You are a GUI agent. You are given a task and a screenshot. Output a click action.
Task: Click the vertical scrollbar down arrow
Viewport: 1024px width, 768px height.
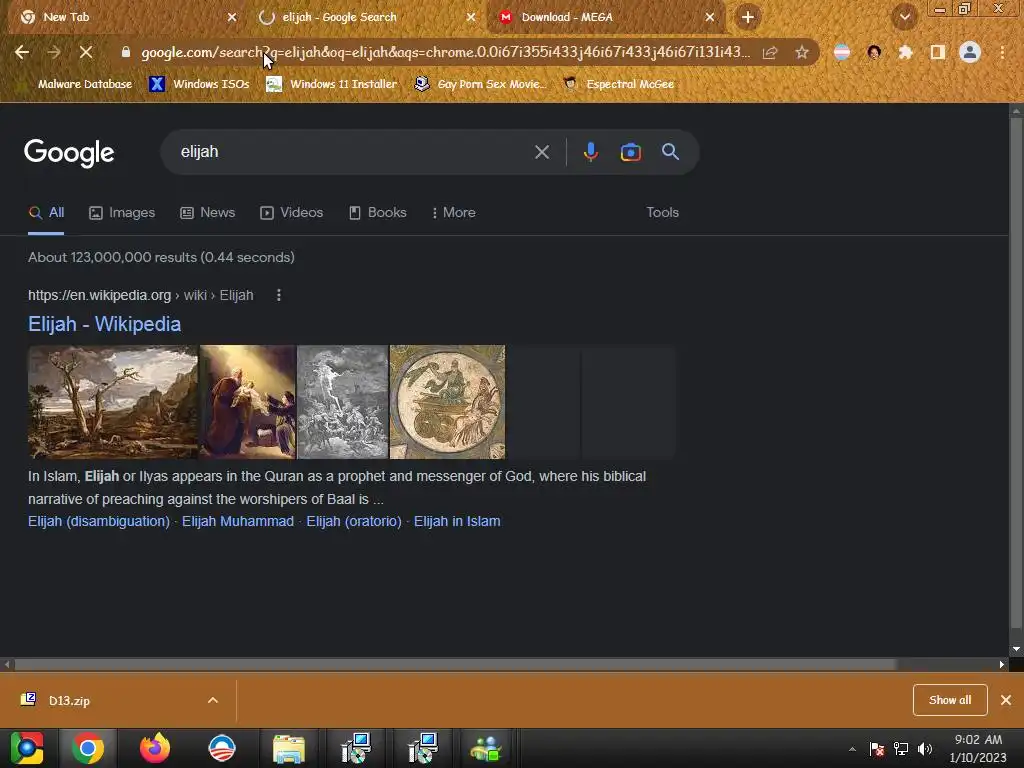(x=1016, y=649)
